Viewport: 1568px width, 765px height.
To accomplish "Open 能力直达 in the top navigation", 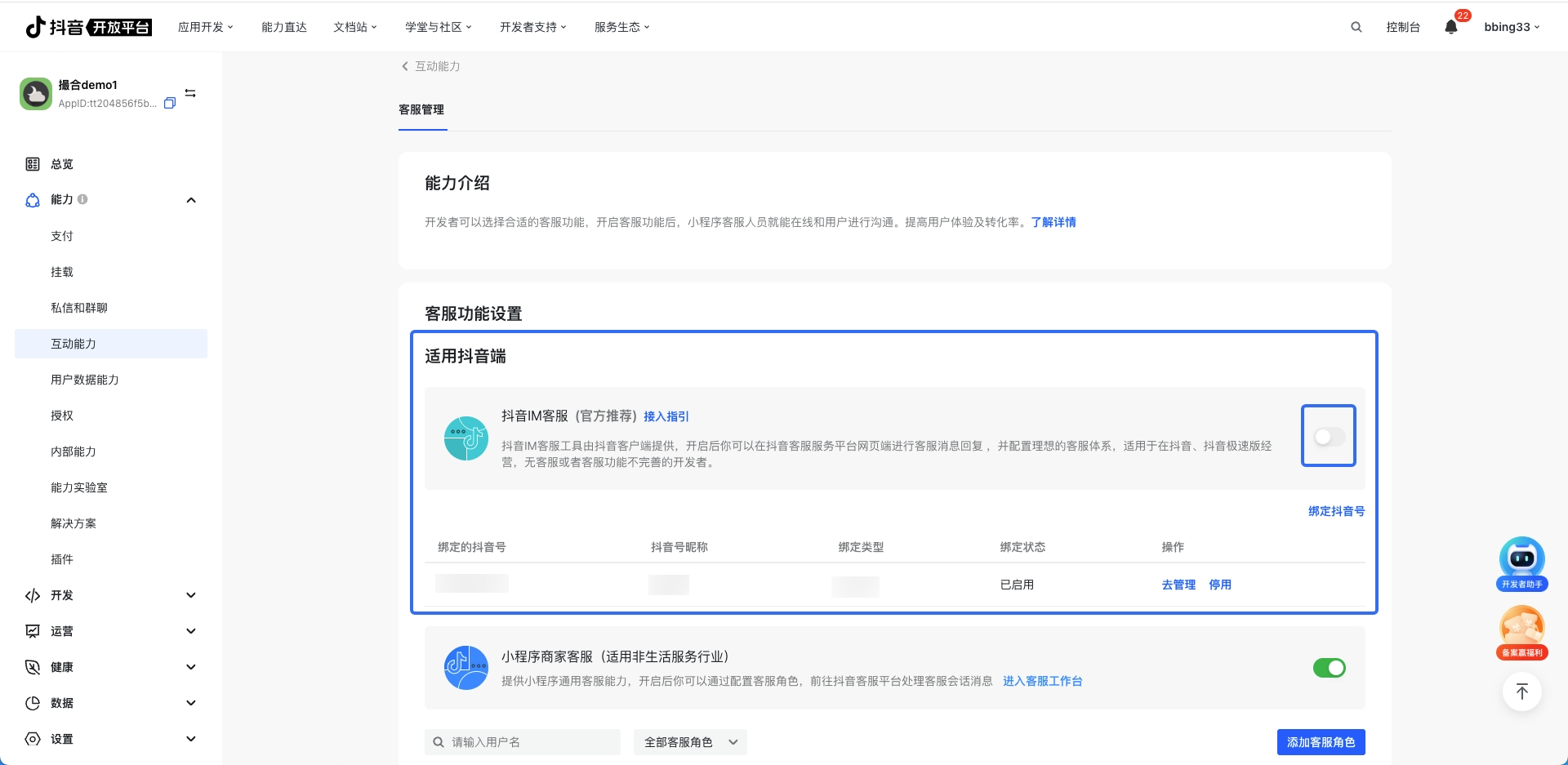I will (x=284, y=27).
